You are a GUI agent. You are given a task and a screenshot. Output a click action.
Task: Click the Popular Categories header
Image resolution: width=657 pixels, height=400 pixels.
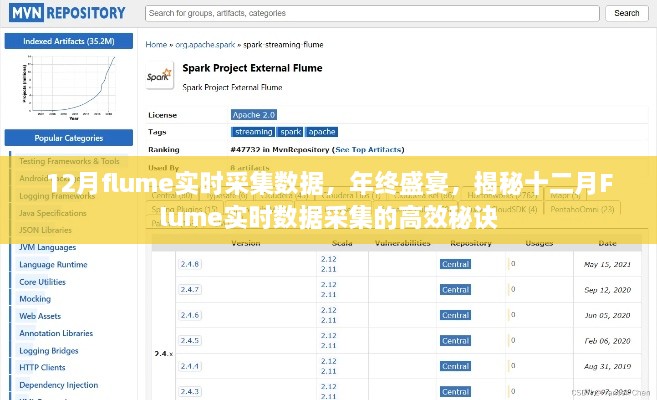point(69,138)
